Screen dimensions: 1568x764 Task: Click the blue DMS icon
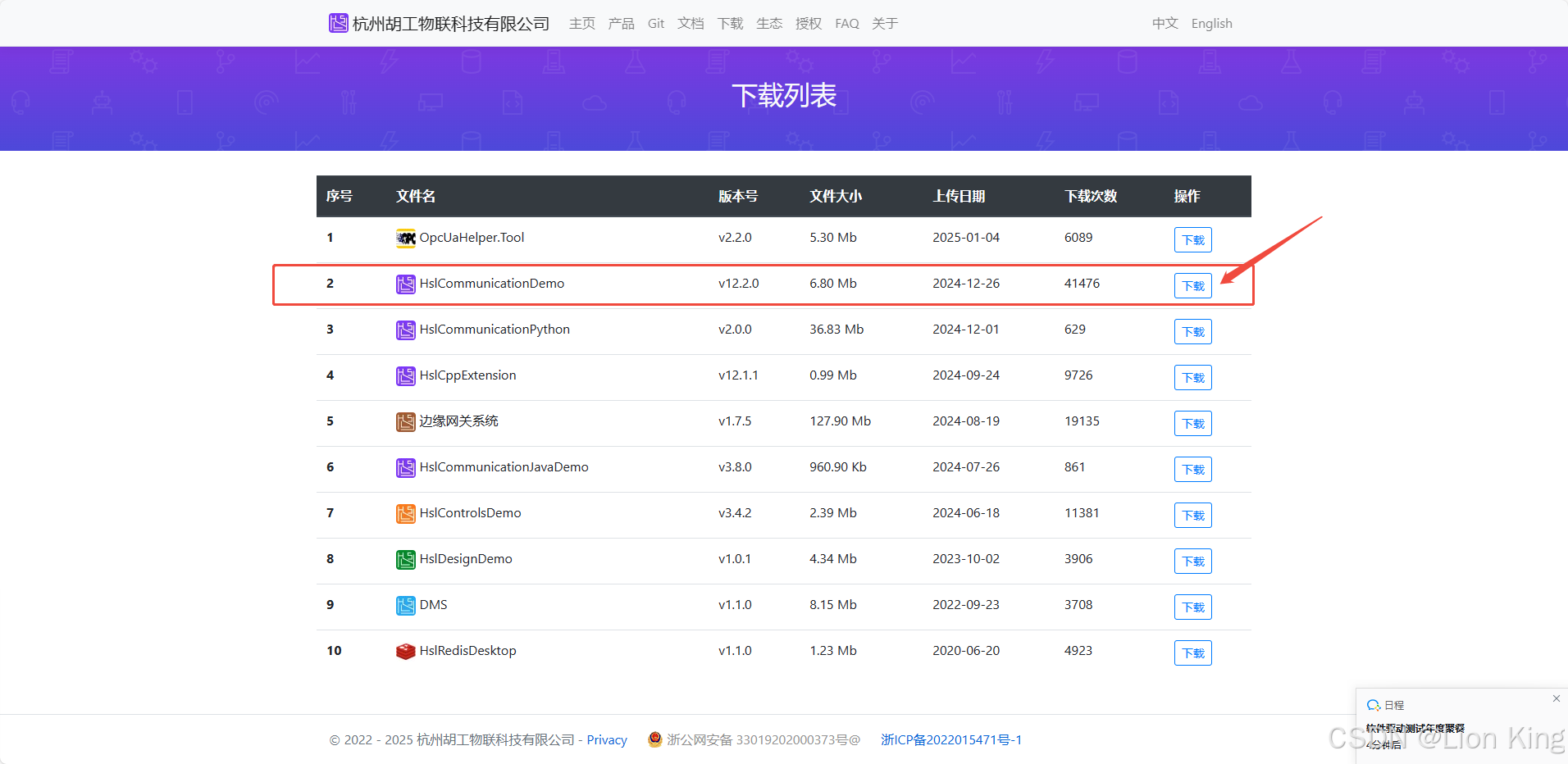pyautogui.click(x=405, y=606)
